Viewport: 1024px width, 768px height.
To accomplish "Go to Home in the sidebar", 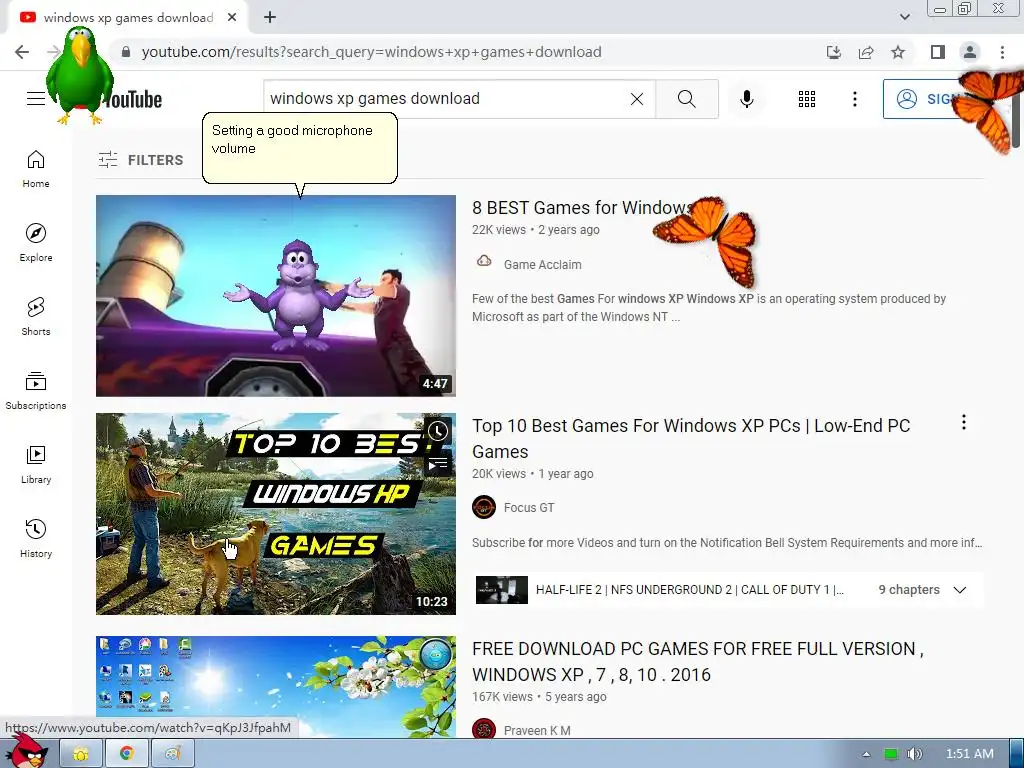I will tap(36, 169).
